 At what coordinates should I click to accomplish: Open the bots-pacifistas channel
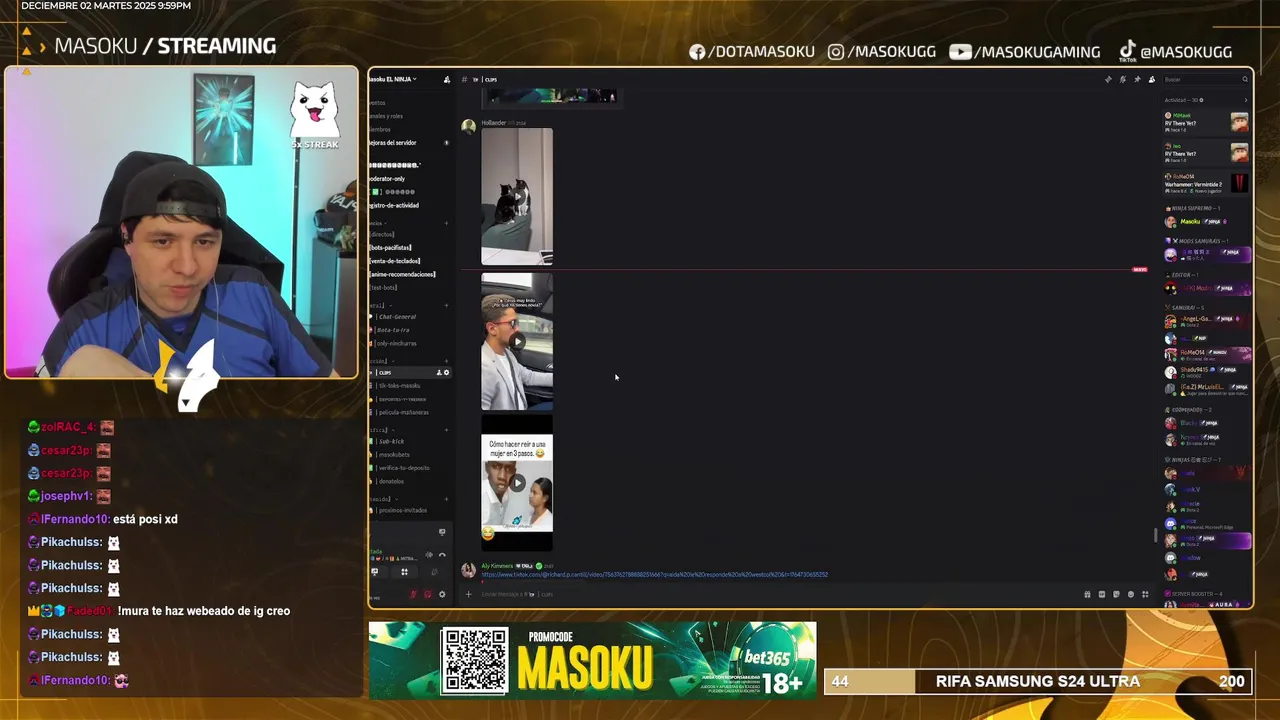pyautogui.click(x=390, y=247)
